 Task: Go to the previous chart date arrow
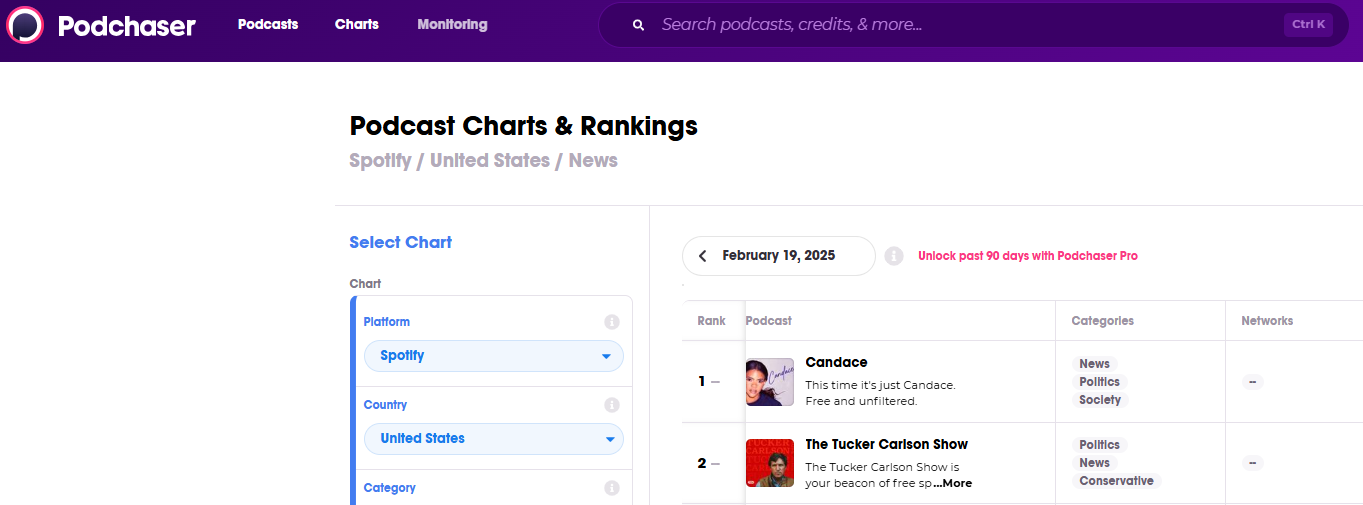pos(703,256)
